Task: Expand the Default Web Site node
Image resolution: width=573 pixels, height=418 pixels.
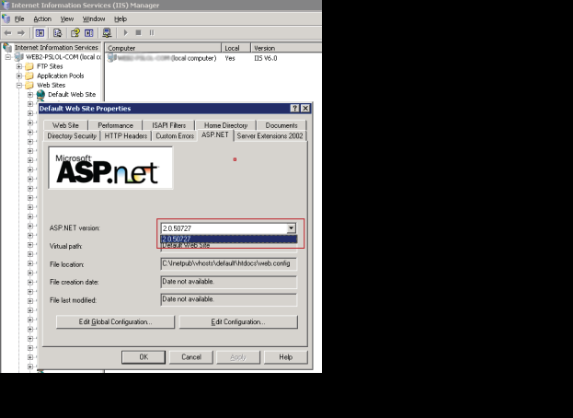Action: [30, 95]
